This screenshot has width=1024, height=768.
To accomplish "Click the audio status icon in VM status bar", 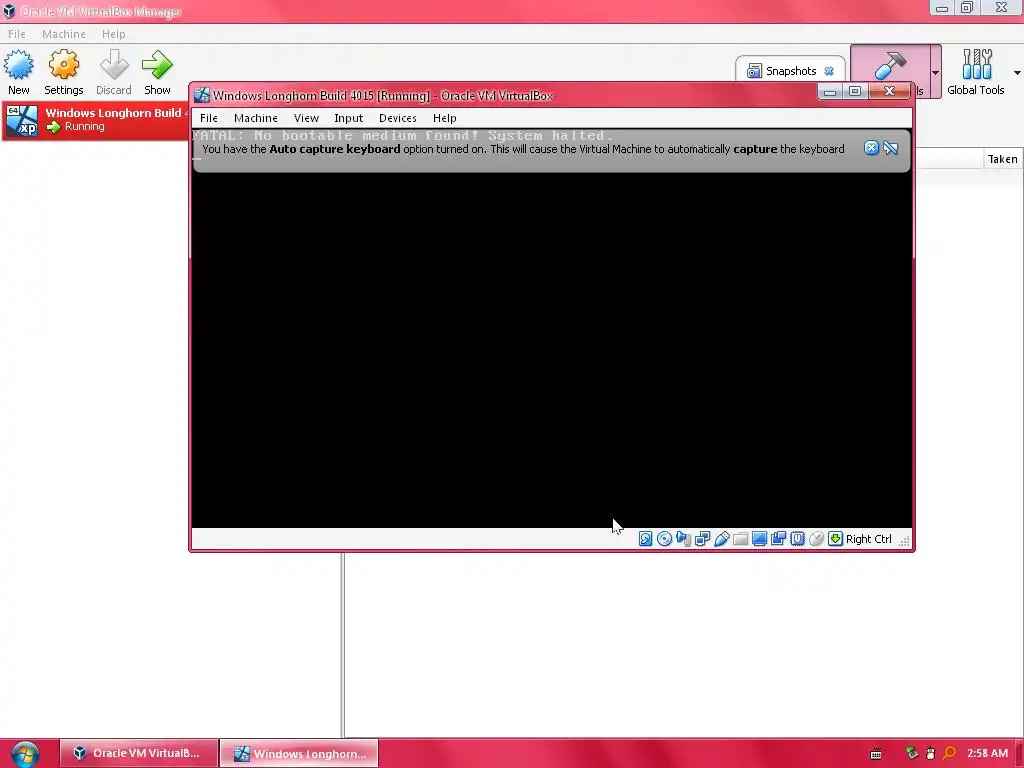I will click(683, 539).
